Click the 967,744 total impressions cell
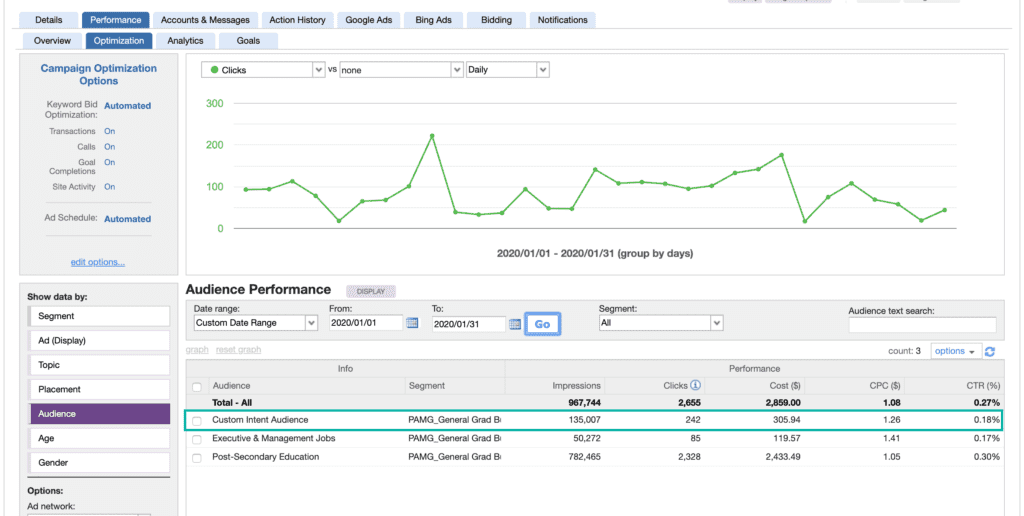This screenshot has height=516, width=1024. 583,403
